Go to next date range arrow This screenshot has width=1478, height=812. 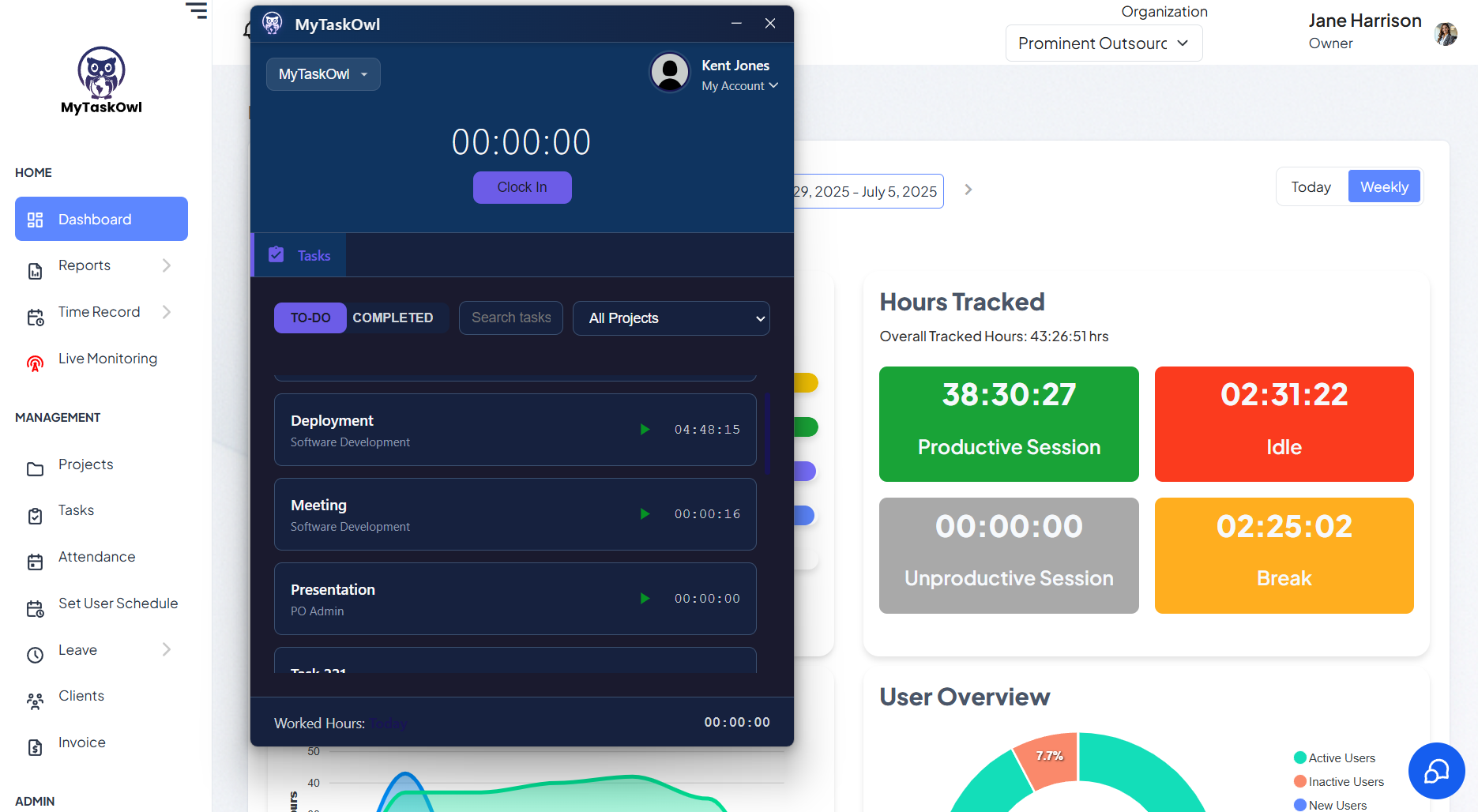coord(968,190)
